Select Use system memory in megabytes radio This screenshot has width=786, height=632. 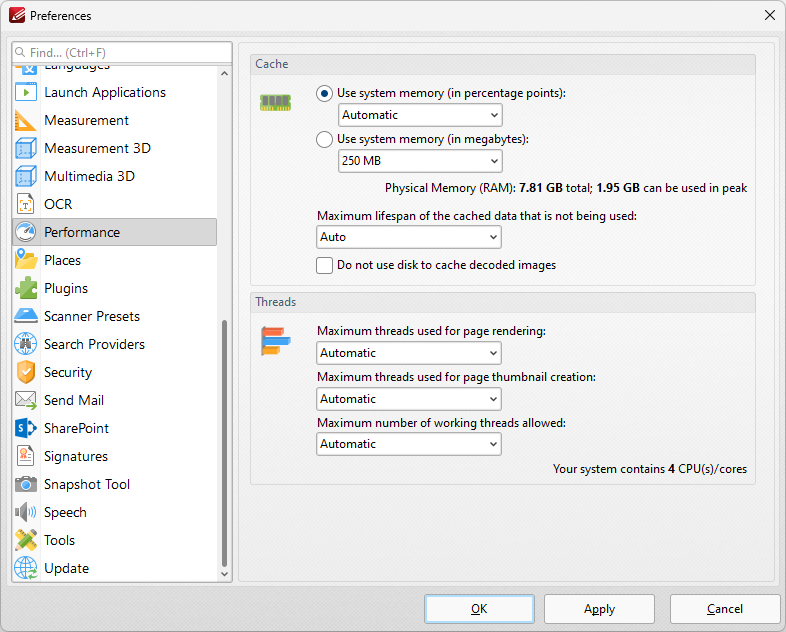pos(324,139)
